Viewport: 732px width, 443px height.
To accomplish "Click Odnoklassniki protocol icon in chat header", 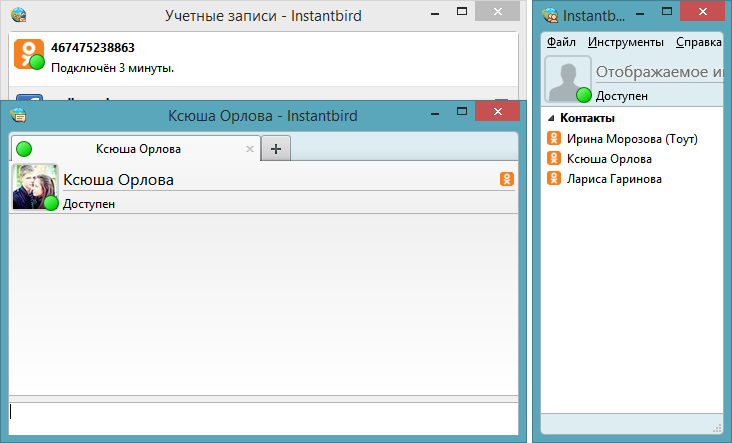I will (x=507, y=179).
